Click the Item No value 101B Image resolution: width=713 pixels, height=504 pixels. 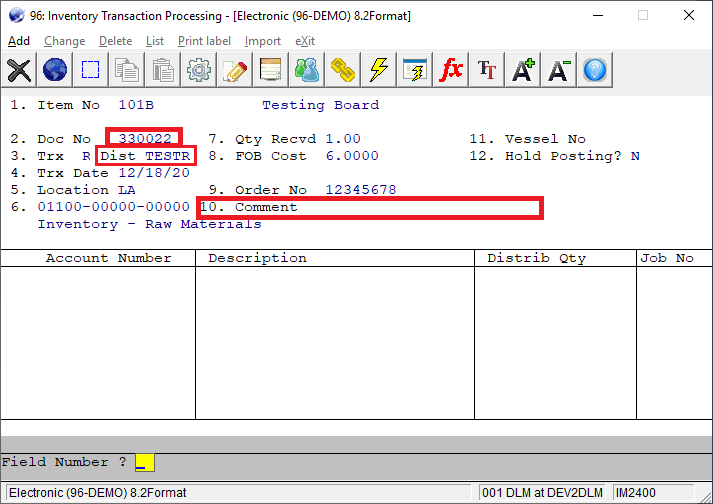tap(136, 105)
